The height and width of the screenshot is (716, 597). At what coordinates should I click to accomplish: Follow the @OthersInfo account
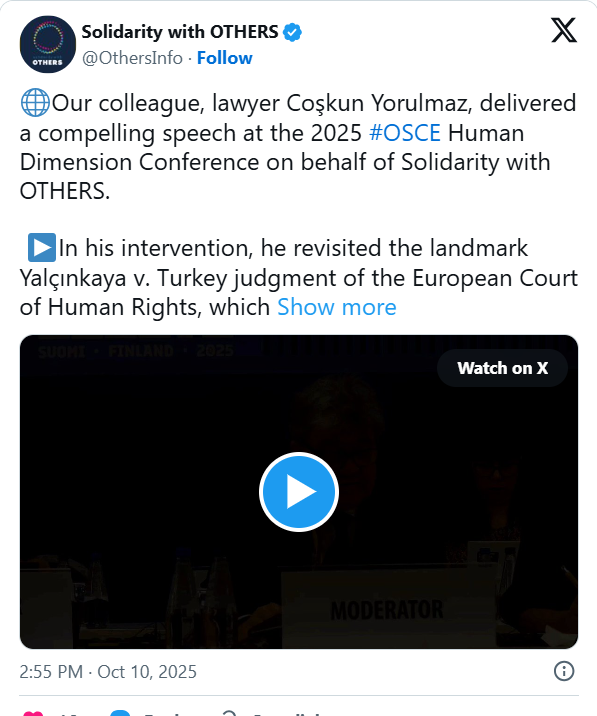224,58
